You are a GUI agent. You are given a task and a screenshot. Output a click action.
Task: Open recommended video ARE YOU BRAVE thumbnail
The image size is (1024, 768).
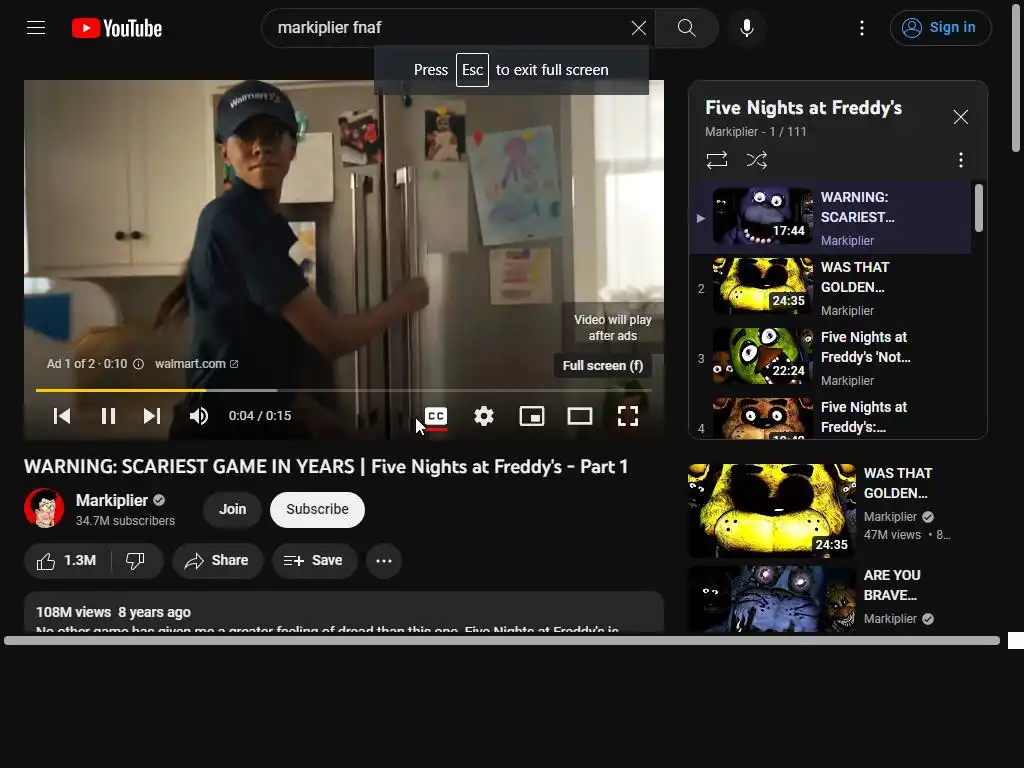pyautogui.click(x=771, y=600)
